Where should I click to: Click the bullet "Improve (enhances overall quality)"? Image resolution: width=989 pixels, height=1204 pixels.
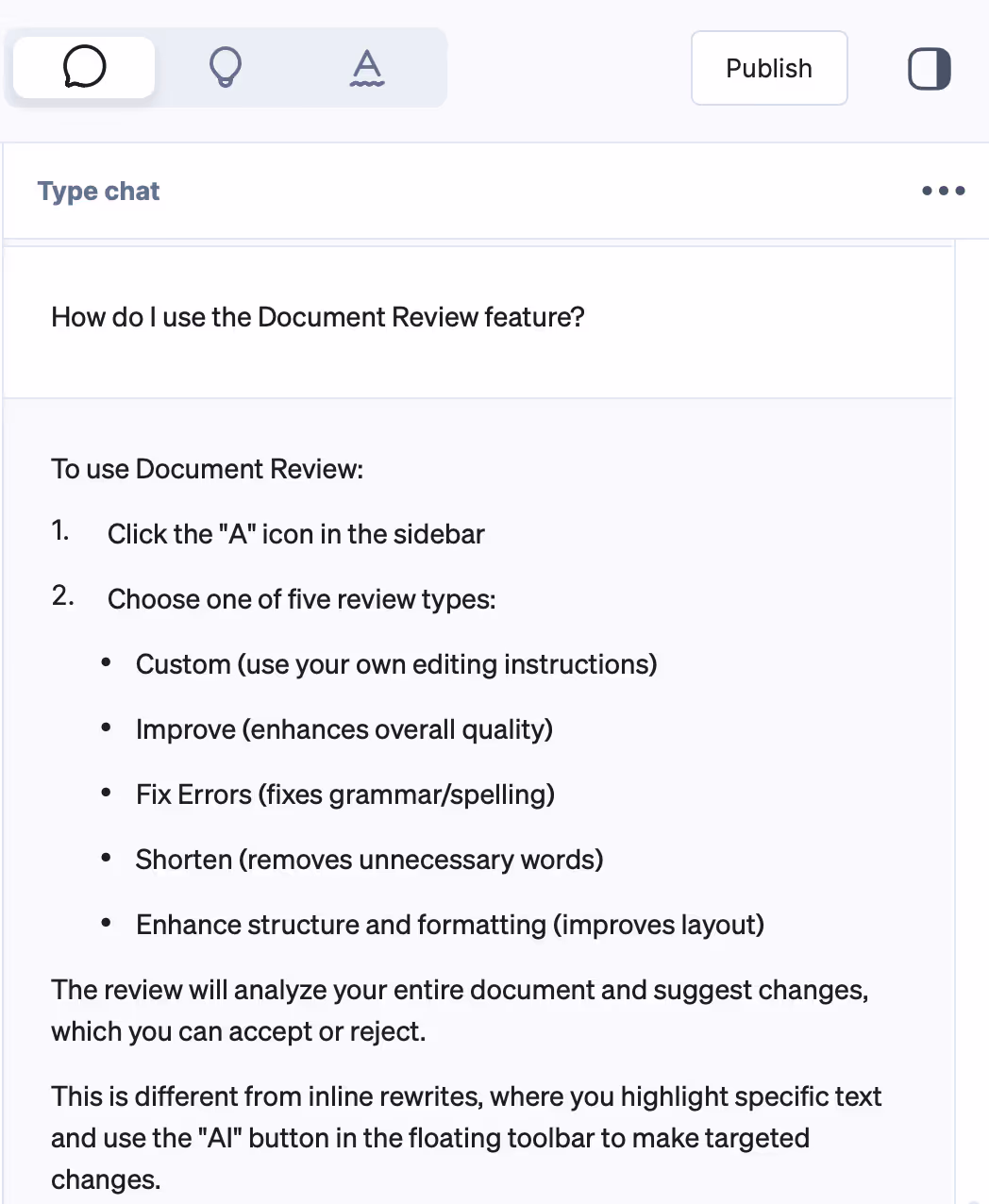pyautogui.click(x=344, y=729)
